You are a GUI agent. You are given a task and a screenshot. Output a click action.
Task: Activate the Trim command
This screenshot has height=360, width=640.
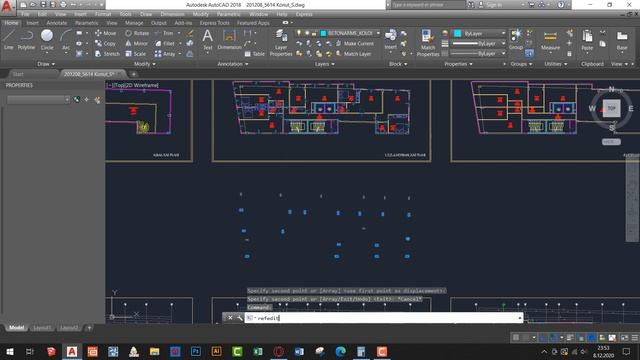[x=164, y=33]
